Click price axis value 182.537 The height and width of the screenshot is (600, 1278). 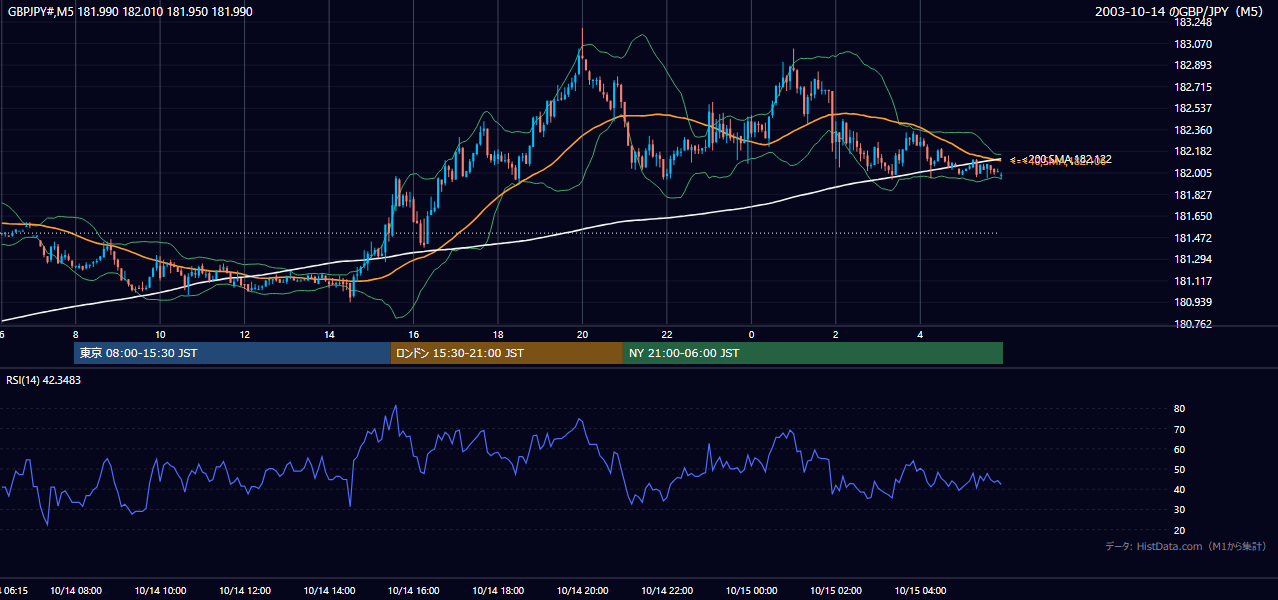(1194, 108)
